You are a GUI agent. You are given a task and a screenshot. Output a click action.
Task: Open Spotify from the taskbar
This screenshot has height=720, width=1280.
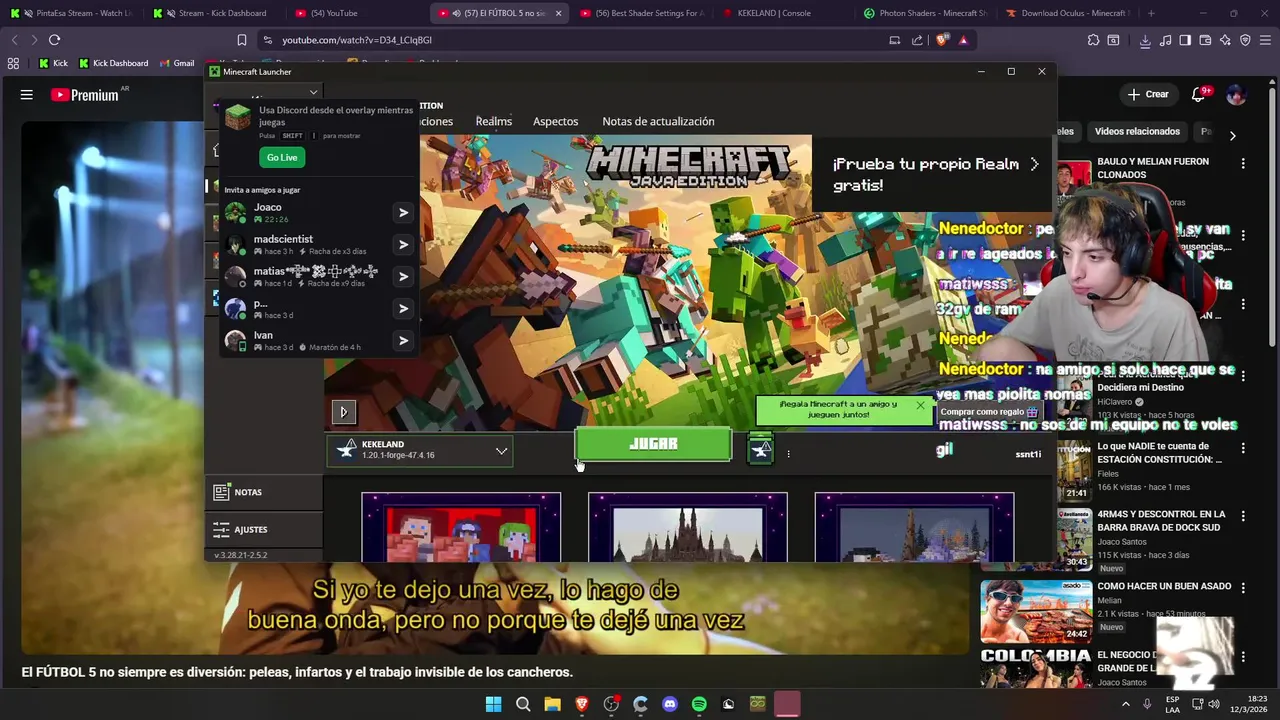pos(699,704)
